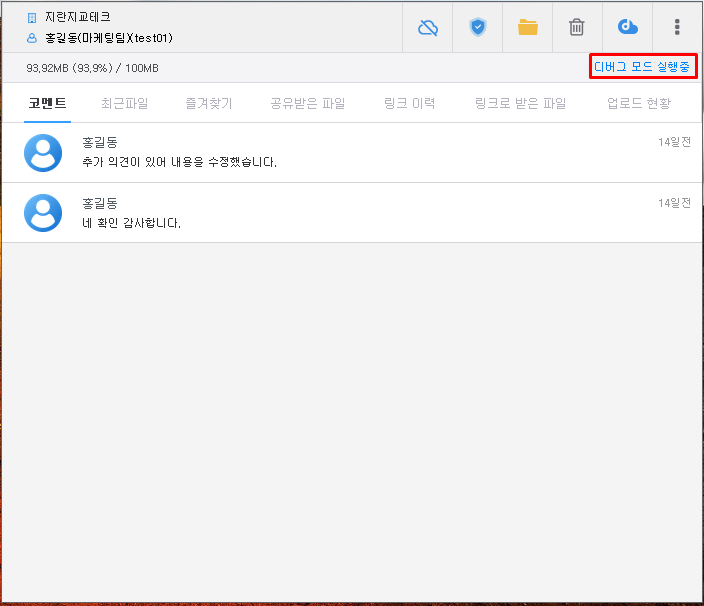Screen dimensions: 704x606
Task: Click the building icon beside 지란지교테크
Action: tap(32, 17)
